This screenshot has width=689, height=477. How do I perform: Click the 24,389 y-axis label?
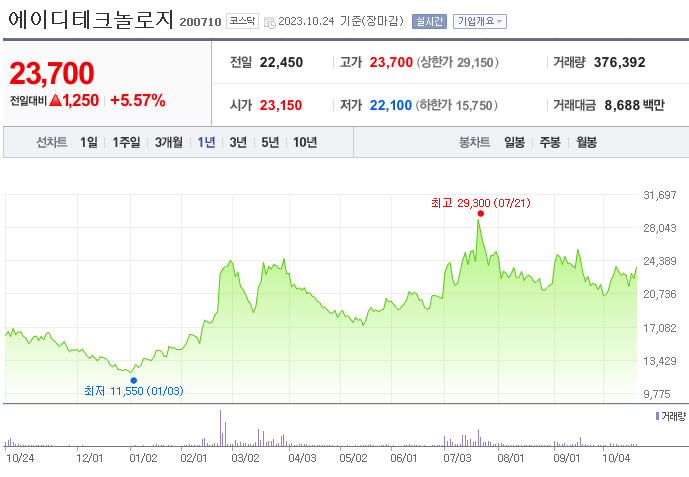[x=660, y=261]
